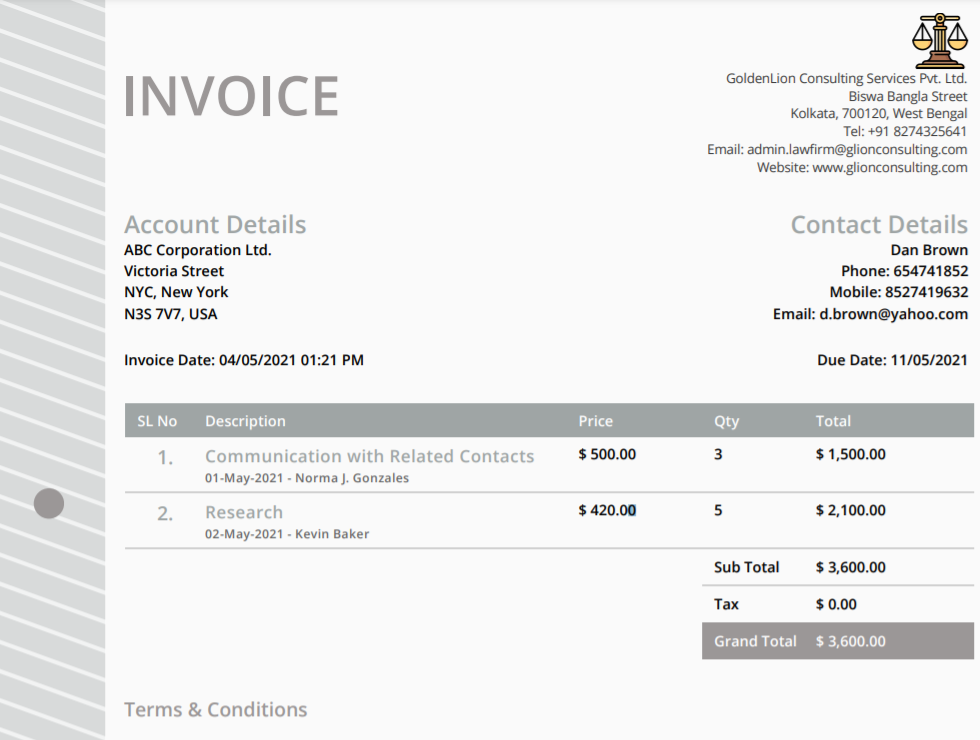Click the $ 500.00 price
Image resolution: width=980 pixels, height=740 pixels.
pos(607,454)
